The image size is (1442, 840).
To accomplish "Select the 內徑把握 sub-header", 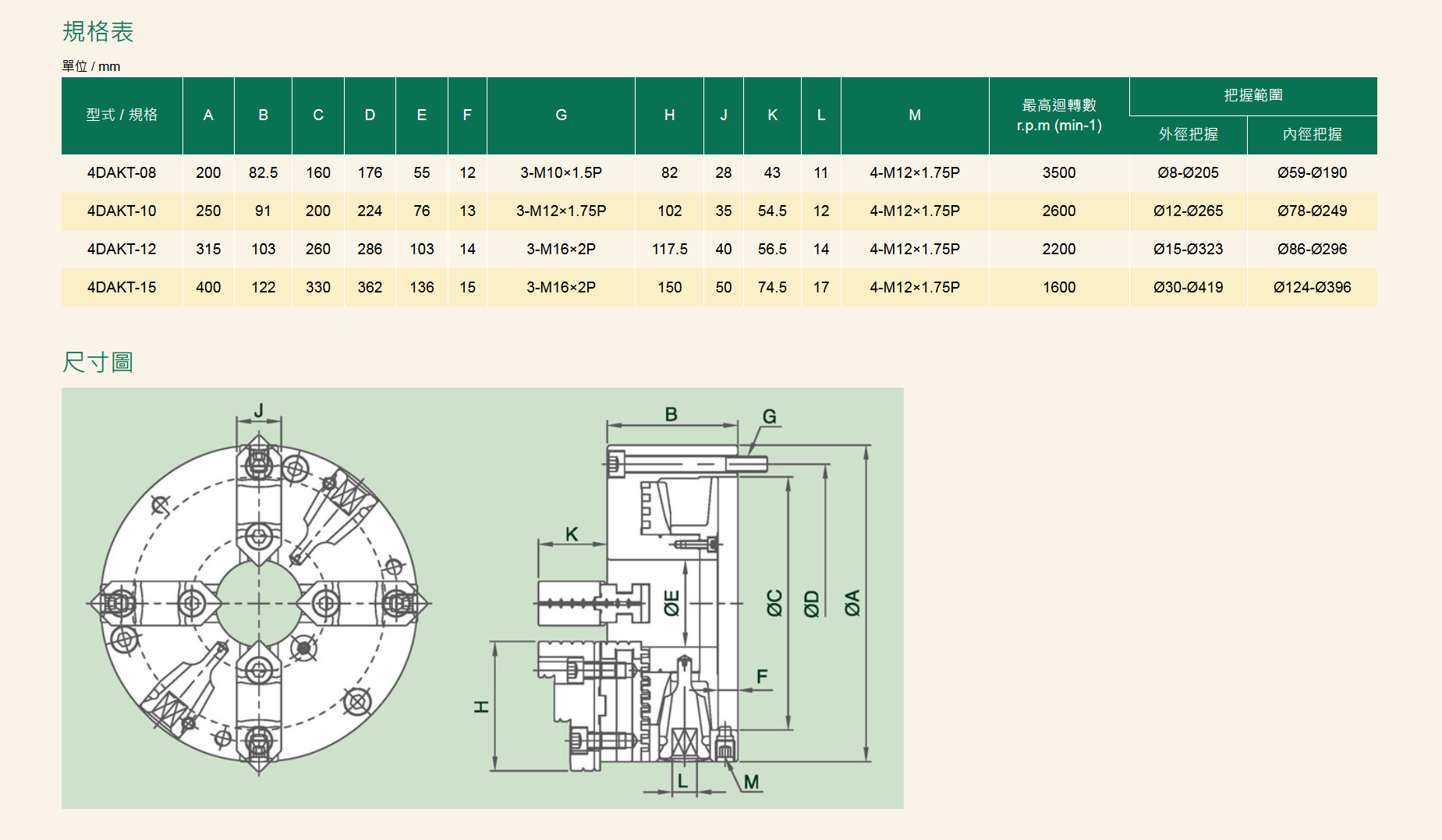I will pyautogui.click(x=1312, y=135).
